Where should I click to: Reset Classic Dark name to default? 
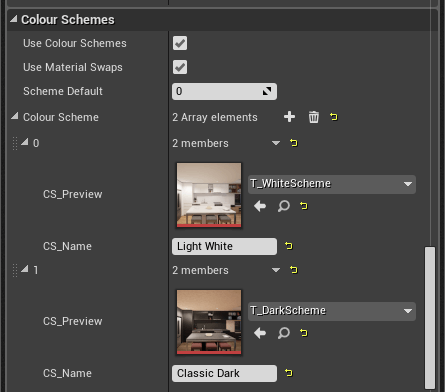[x=289, y=373]
